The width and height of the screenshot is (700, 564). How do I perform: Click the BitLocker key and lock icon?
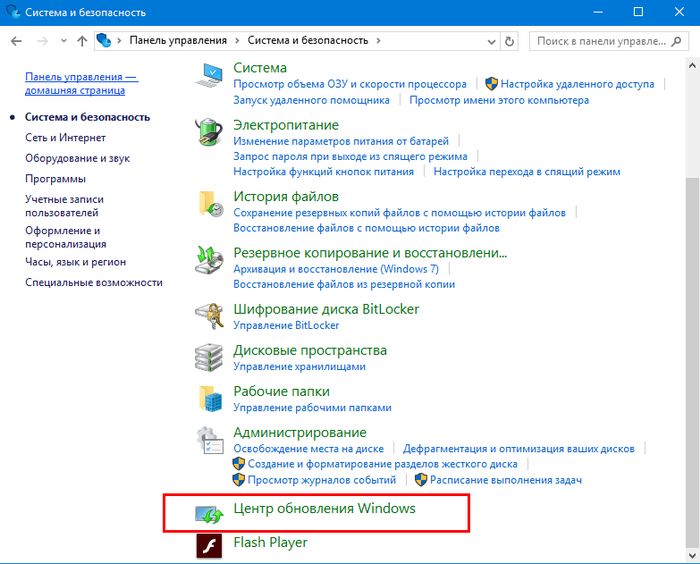[210, 316]
